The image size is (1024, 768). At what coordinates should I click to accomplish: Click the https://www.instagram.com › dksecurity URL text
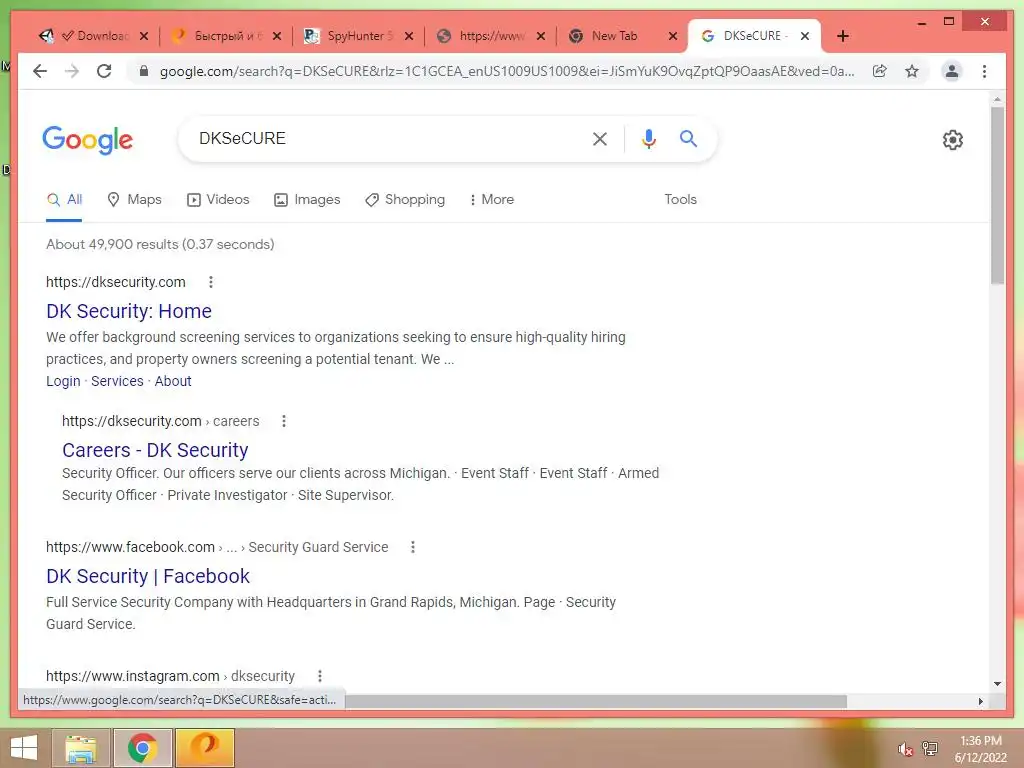[x=170, y=676]
